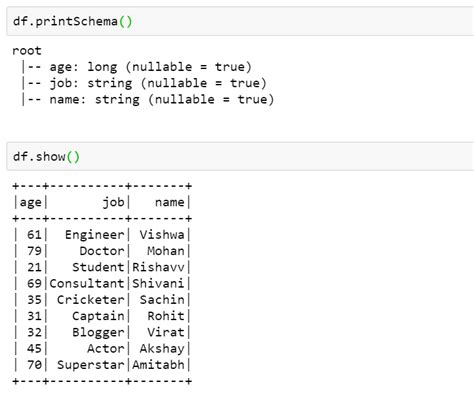Click age value 69
This screenshot has height=393, width=474.
34,284
